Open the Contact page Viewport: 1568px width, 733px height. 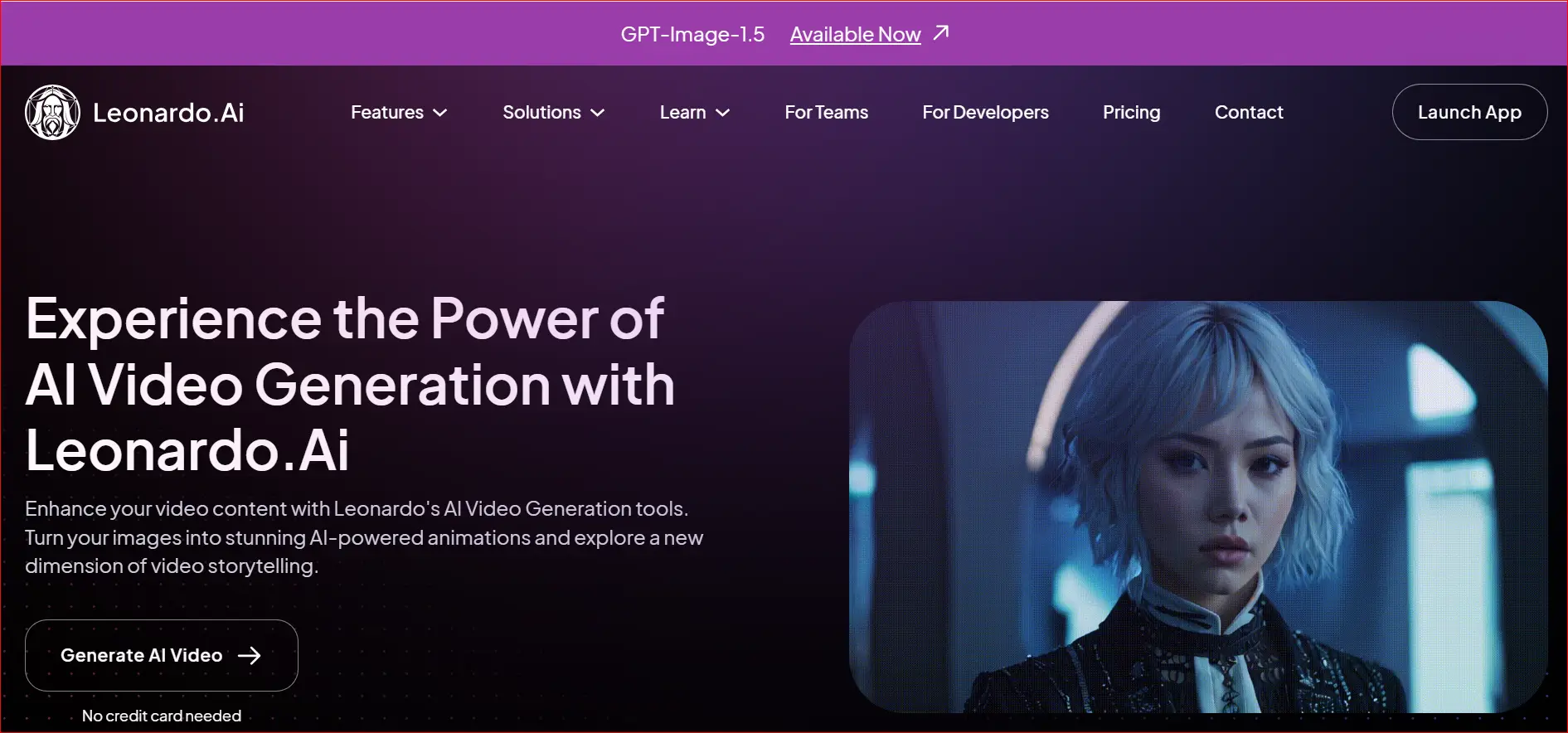(1249, 112)
